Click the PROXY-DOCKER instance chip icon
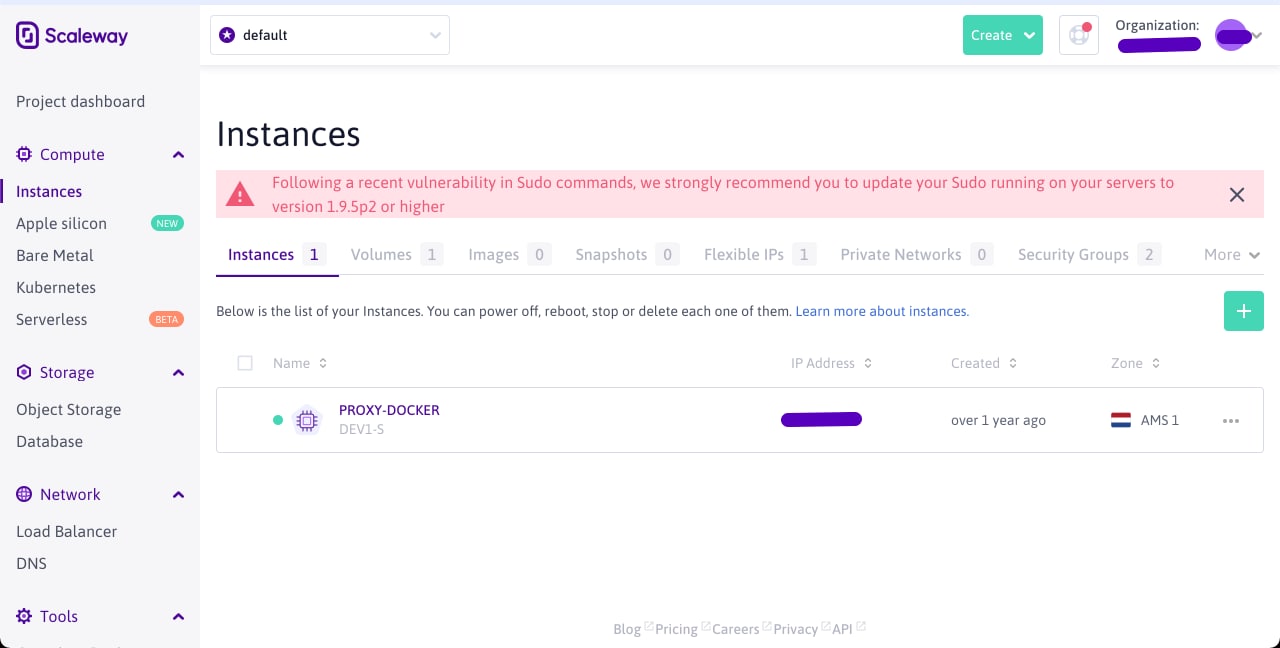The width and height of the screenshot is (1280, 648). (307, 421)
